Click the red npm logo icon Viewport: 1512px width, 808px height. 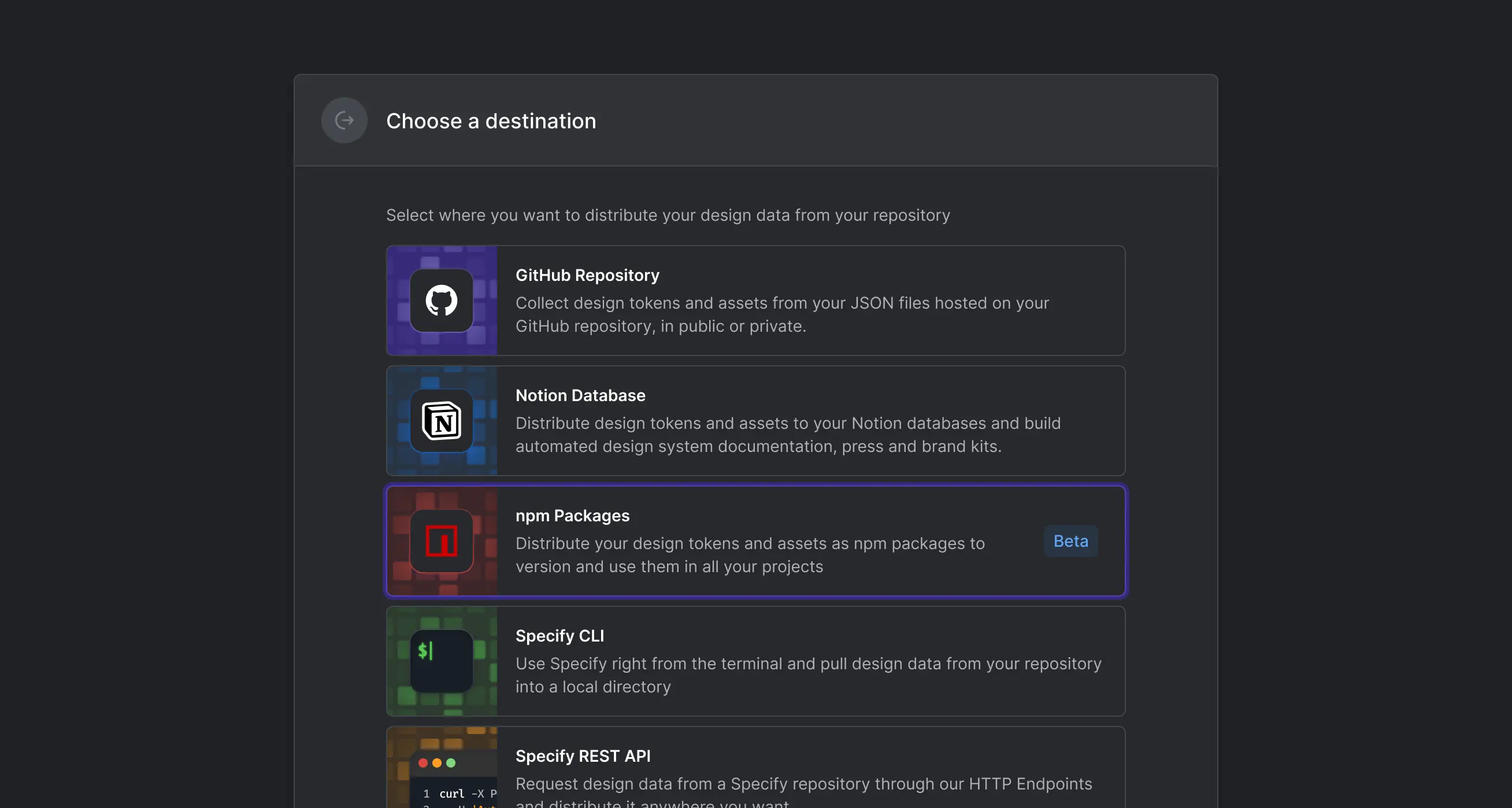click(x=442, y=541)
